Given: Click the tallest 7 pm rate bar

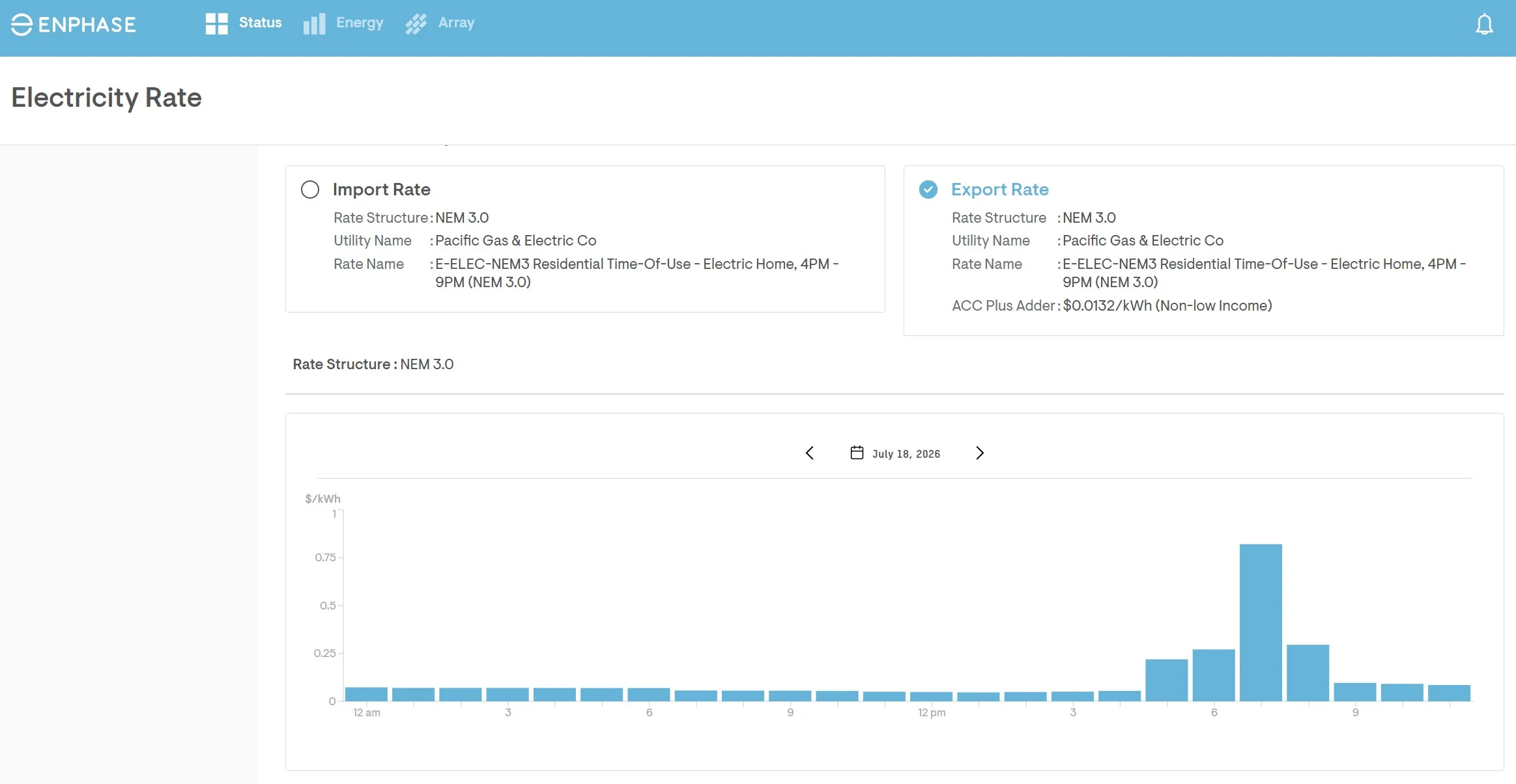Looking at the screenshot, I should (x=1261, y=623).
